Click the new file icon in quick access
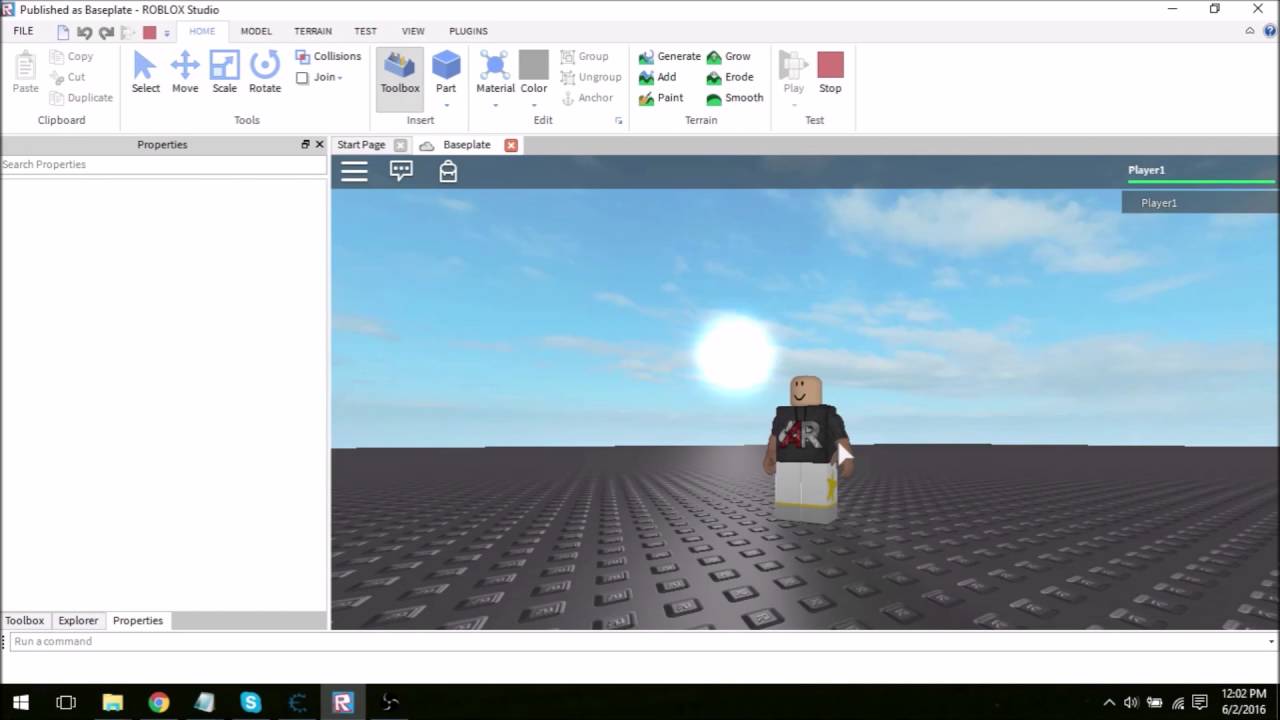The width and height of the screenshot is (1280, 720). click(63, 32)
